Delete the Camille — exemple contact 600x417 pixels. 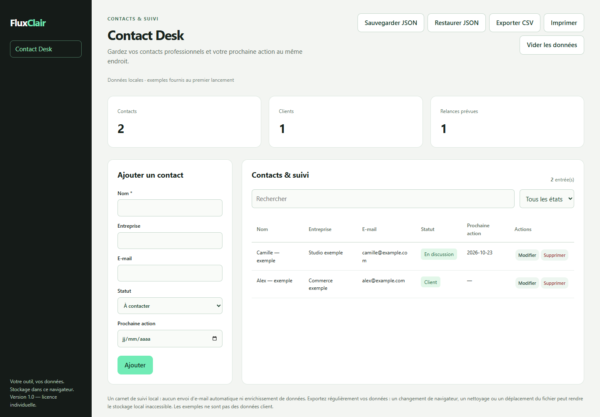point(554,255)
